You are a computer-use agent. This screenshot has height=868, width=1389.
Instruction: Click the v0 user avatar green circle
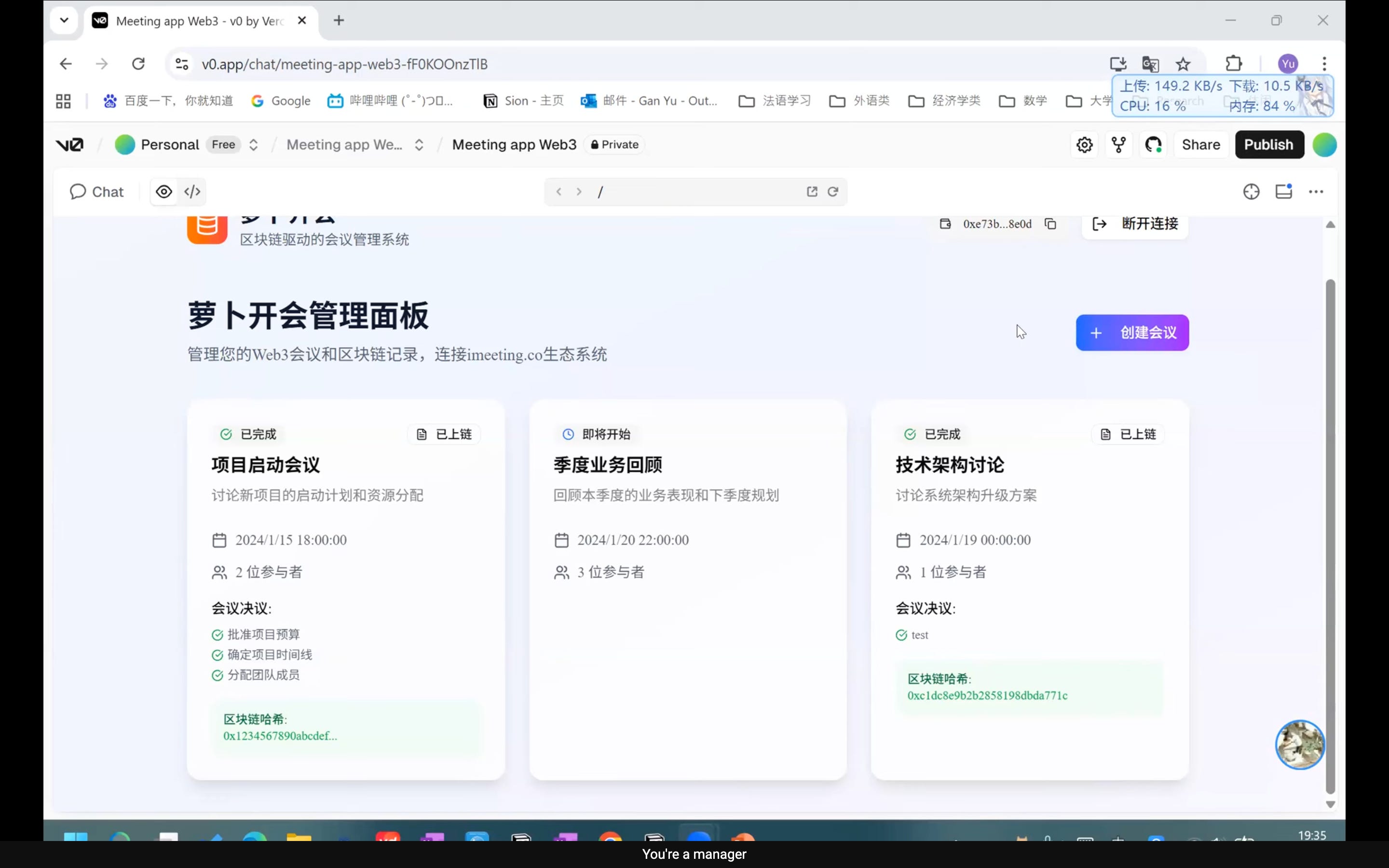click(x=1324, y=145)
